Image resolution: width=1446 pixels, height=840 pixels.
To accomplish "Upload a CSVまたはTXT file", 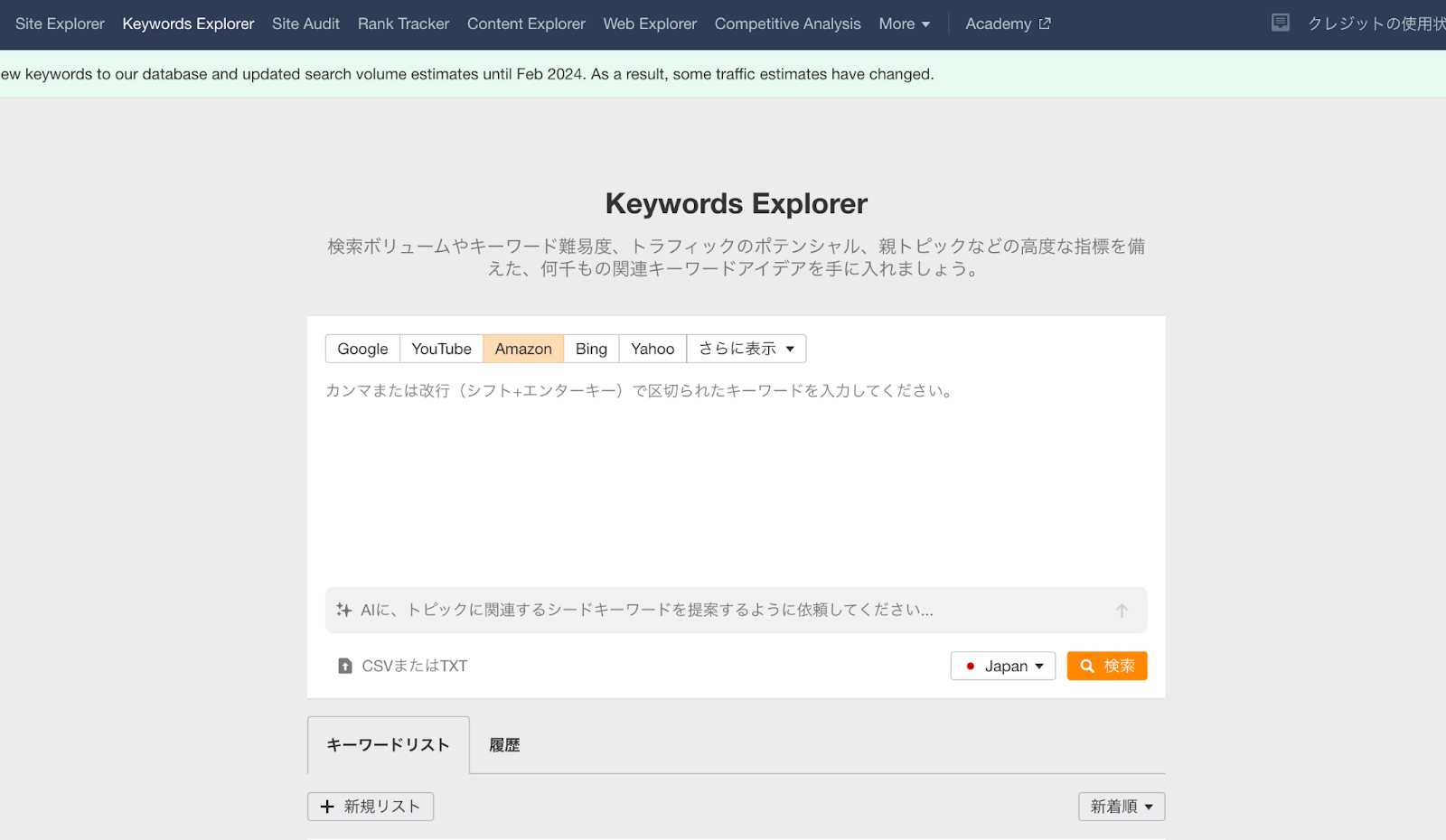I will tap(403, 666).
